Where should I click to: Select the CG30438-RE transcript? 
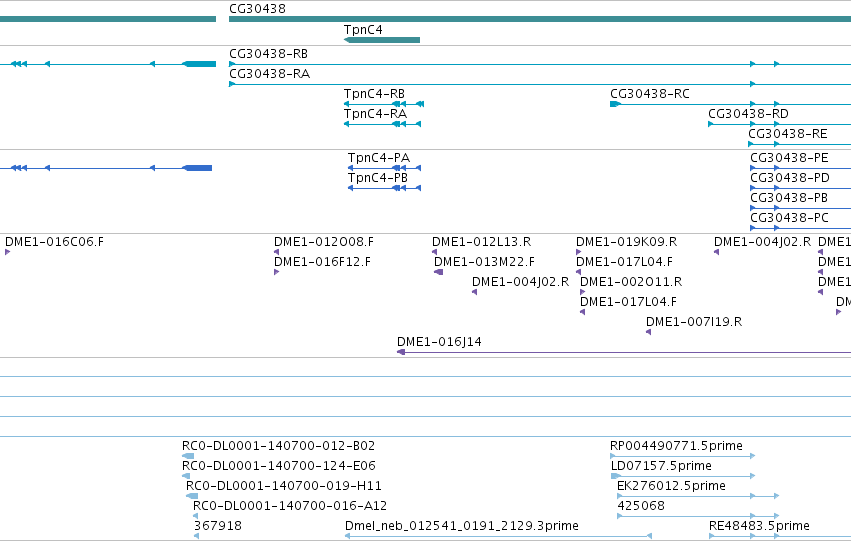point(799,144)
